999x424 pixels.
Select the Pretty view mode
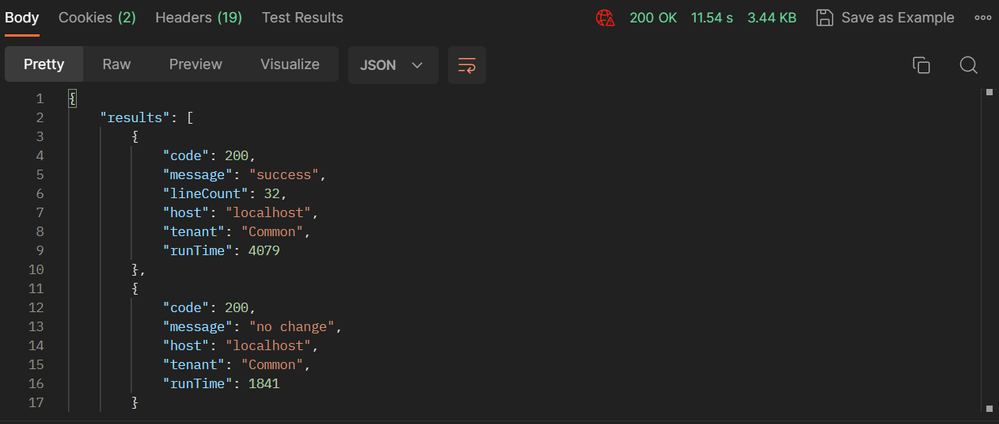pyautogui.click(x=44, y=65)
